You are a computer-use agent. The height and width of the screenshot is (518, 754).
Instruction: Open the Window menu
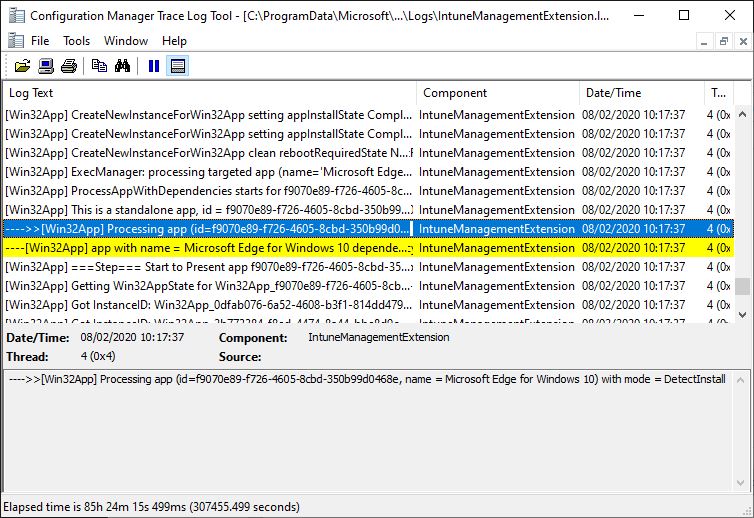click(126, 41)
